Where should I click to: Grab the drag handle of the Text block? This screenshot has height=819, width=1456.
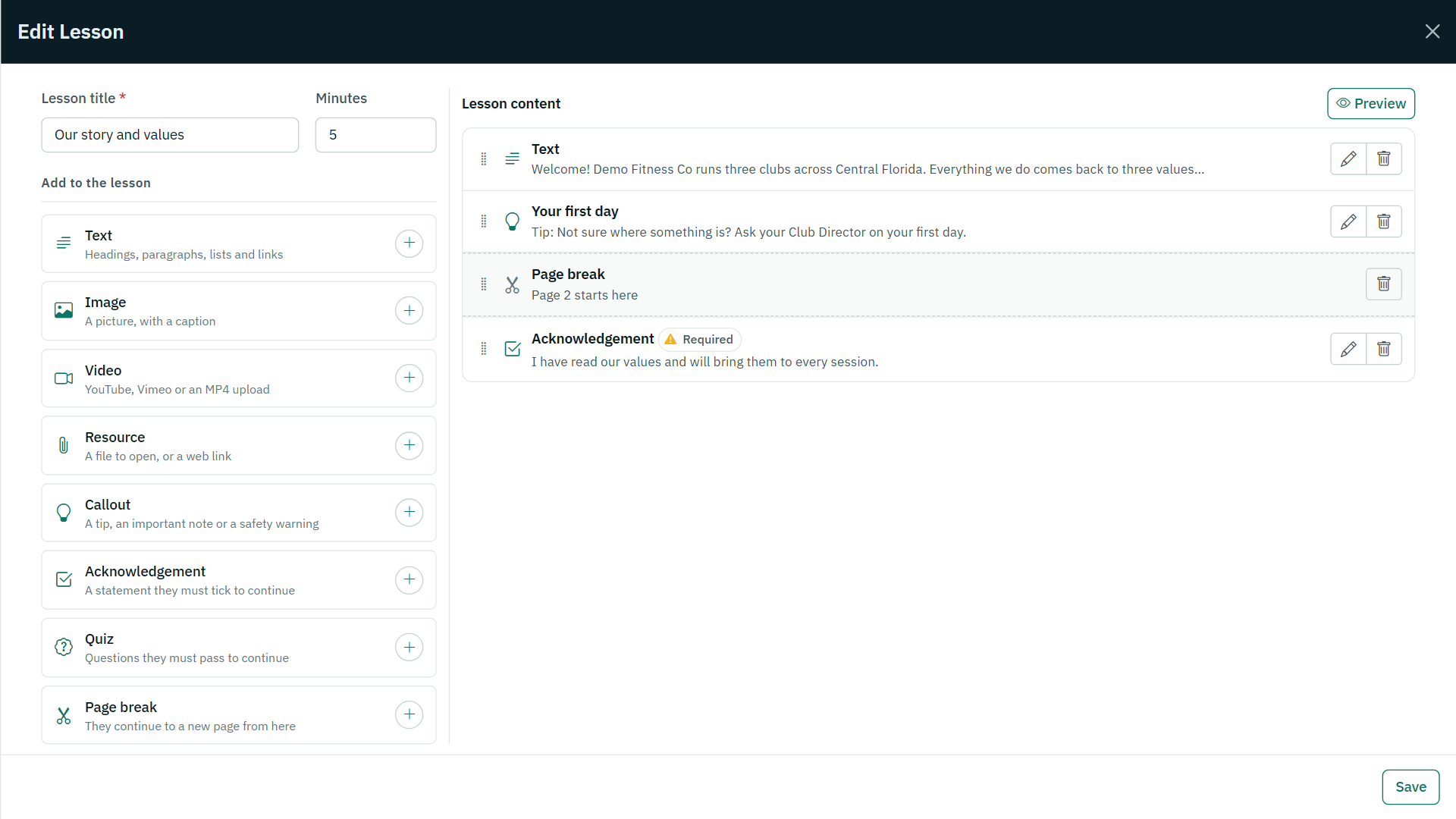(x=484, y=158)
